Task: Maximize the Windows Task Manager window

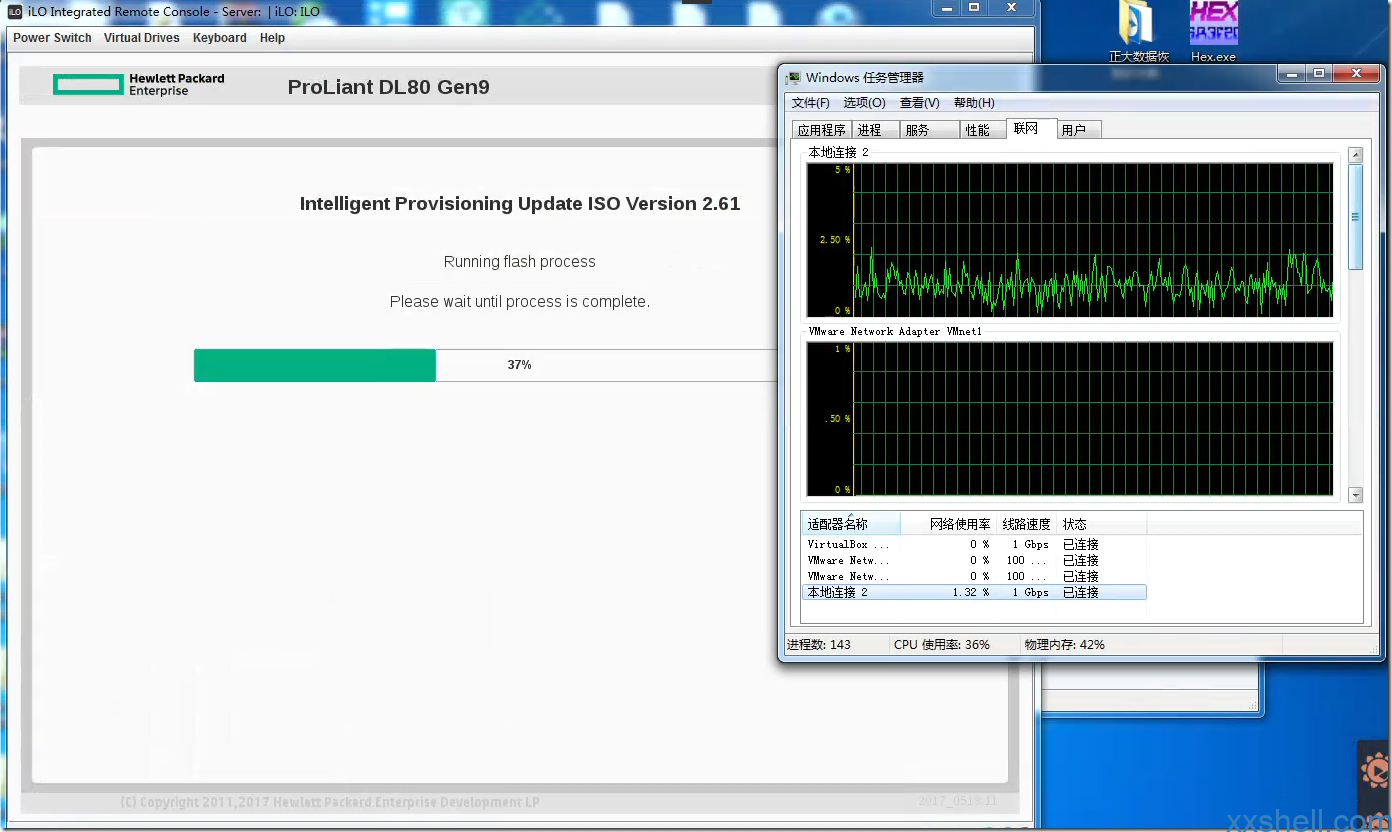Action: coord(1319,73)
